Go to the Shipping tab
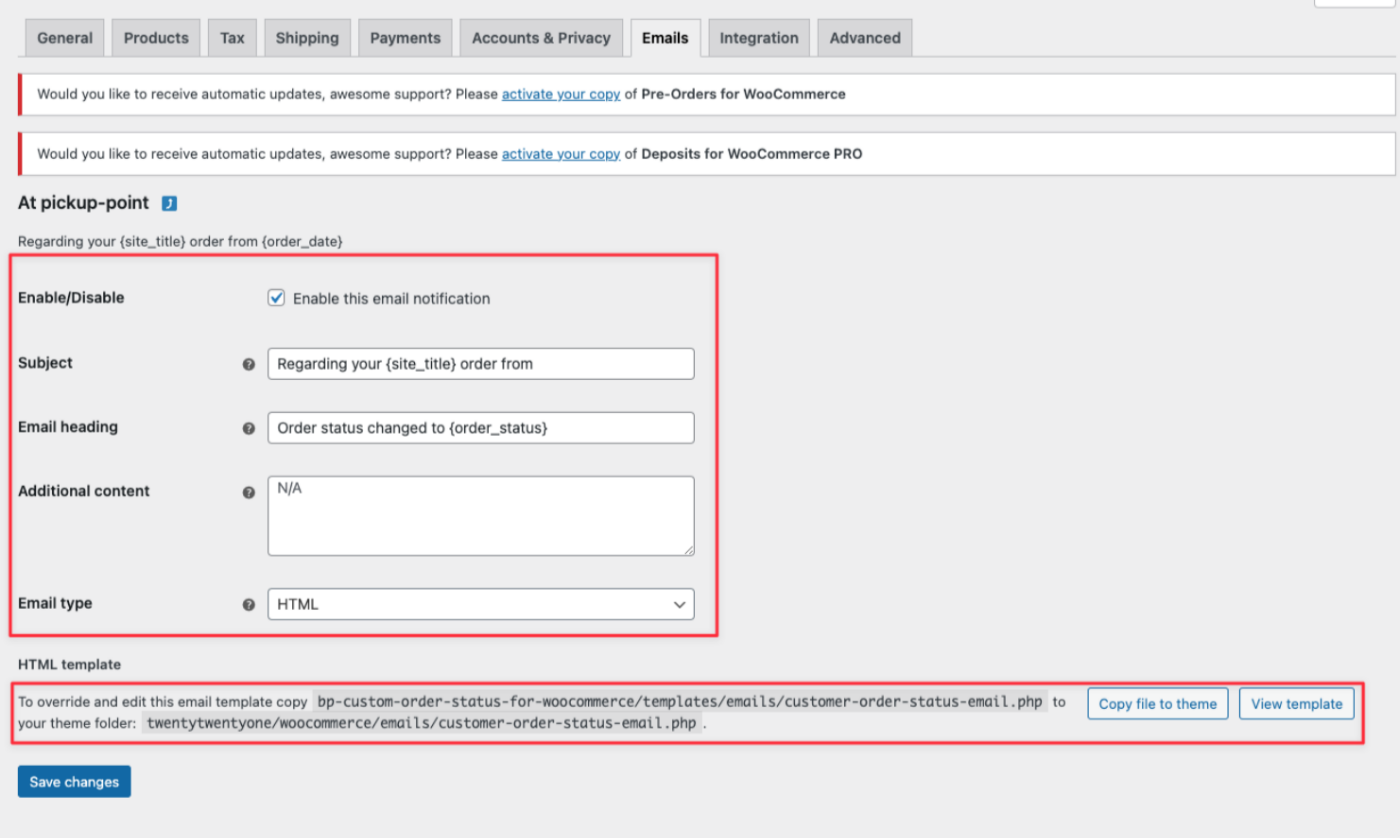The image size is (1400, 838). 307,38
